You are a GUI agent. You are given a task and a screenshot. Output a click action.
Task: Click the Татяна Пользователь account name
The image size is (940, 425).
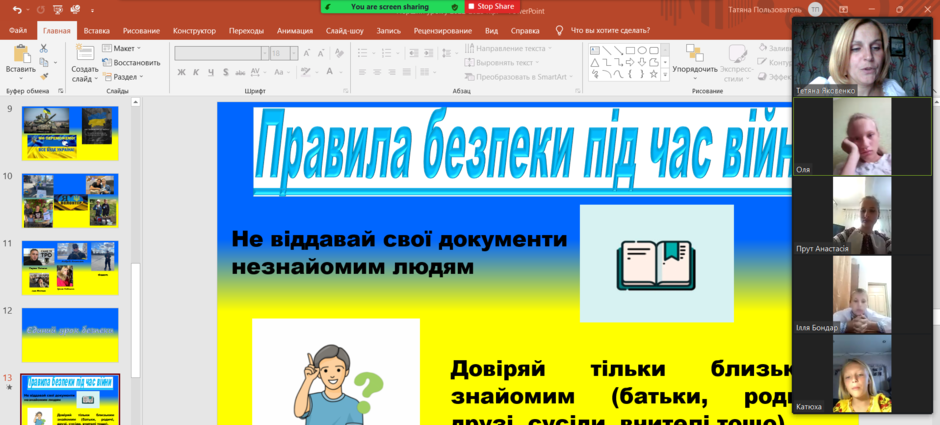[x=764, y=10]
